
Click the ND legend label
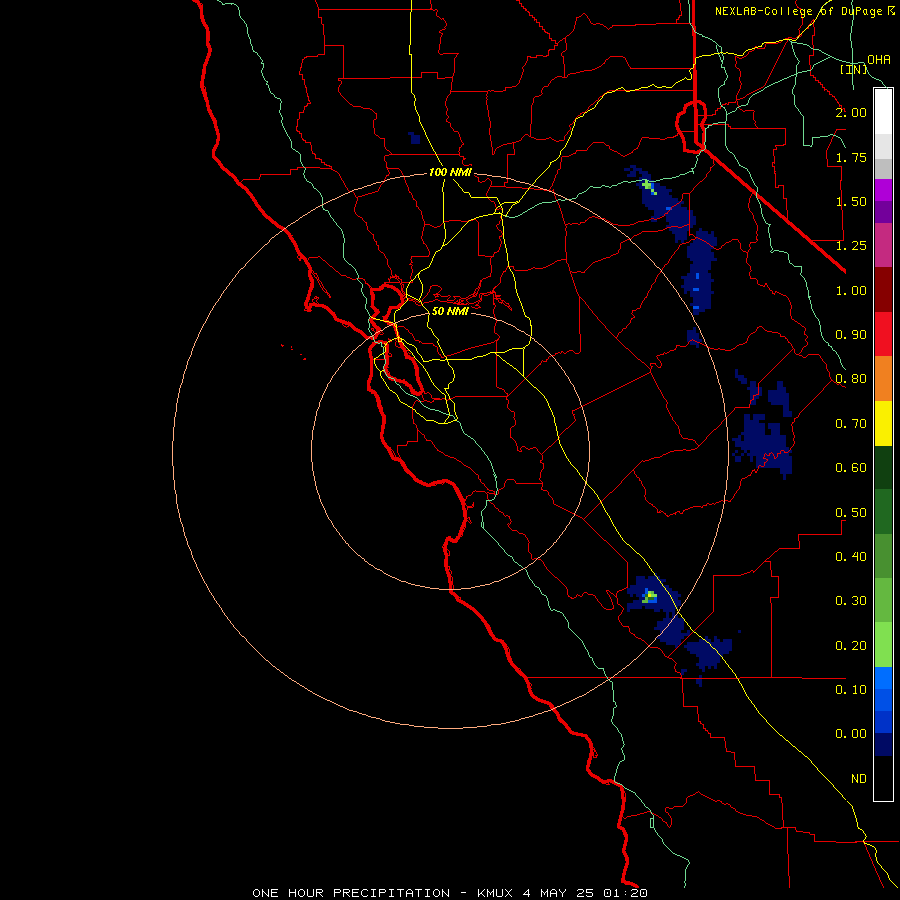859,779
